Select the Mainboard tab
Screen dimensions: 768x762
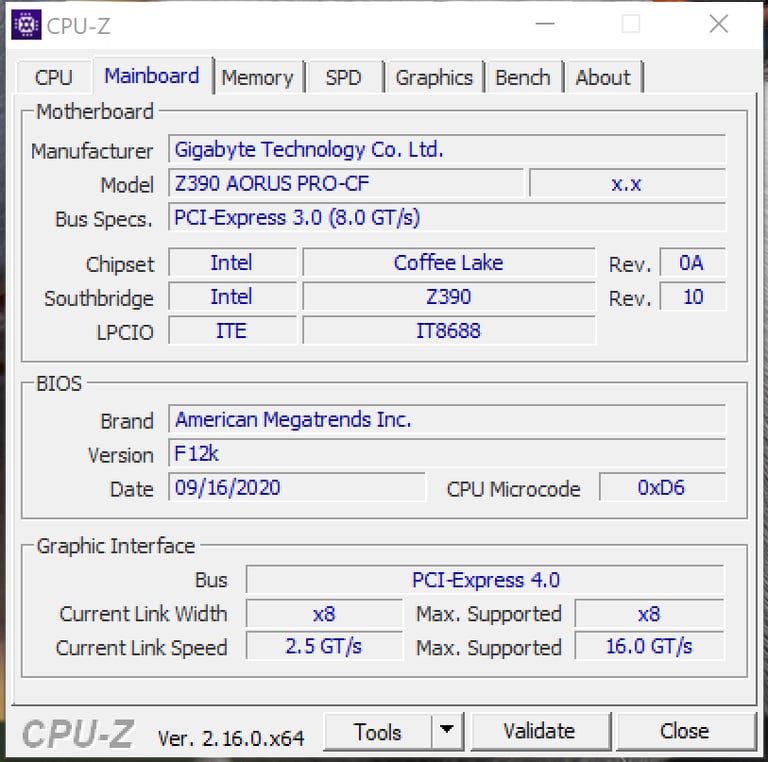[x=152, y=75]
